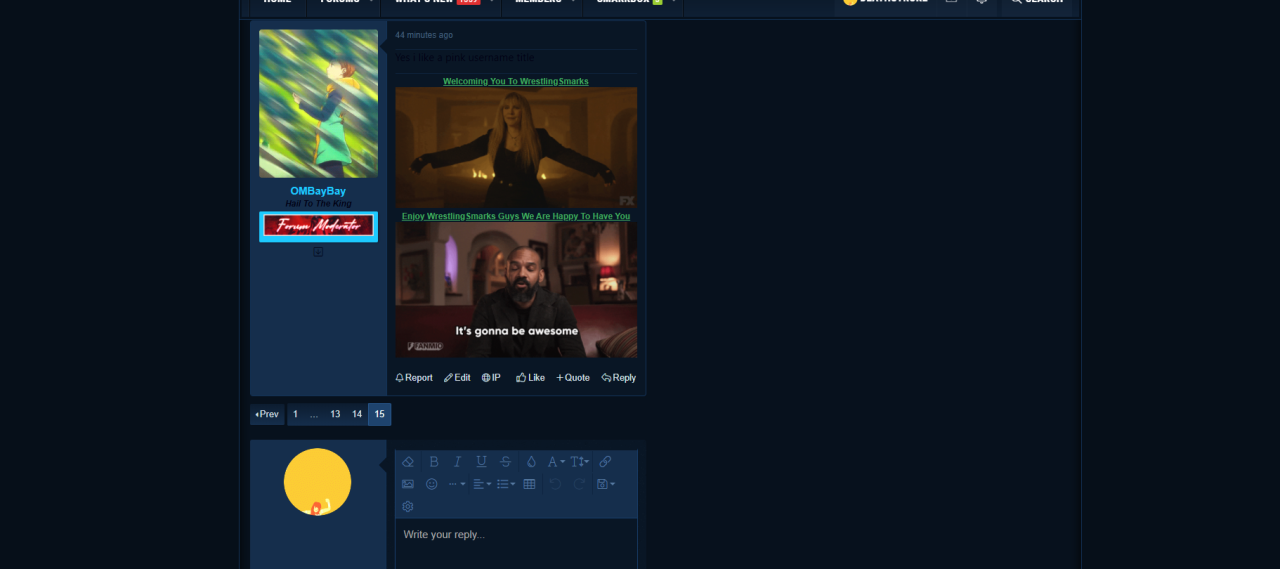Click the Prev page button
Image resolution: width=1280 pixels, height=569 pixels.
pos(267,414)
